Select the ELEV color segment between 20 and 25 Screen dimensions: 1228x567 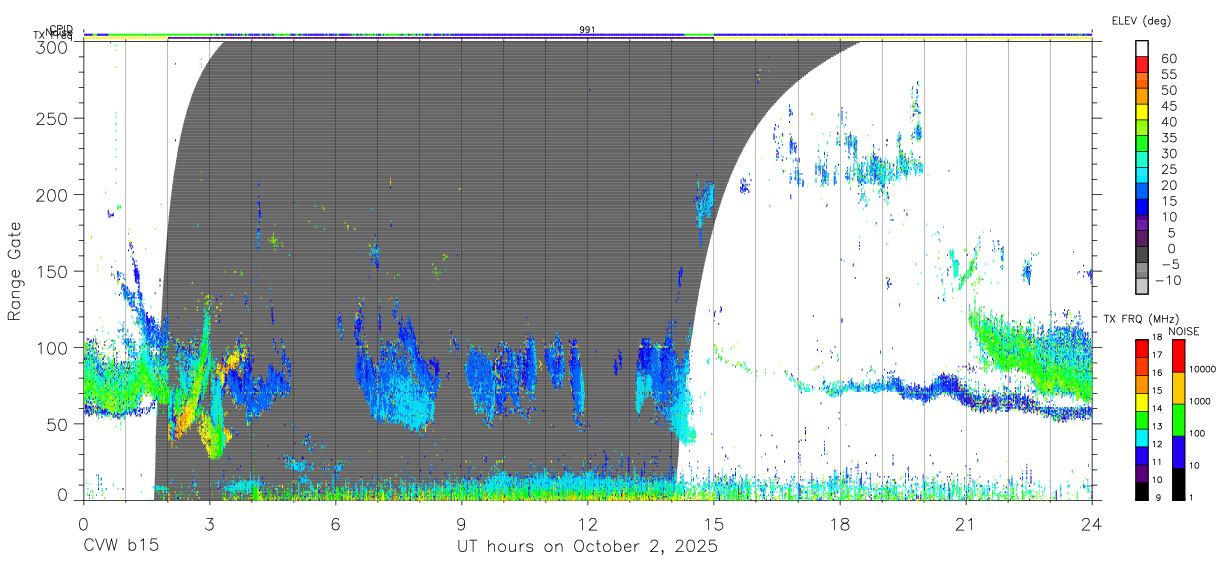pyautogui.click(x=1142, y=177)
